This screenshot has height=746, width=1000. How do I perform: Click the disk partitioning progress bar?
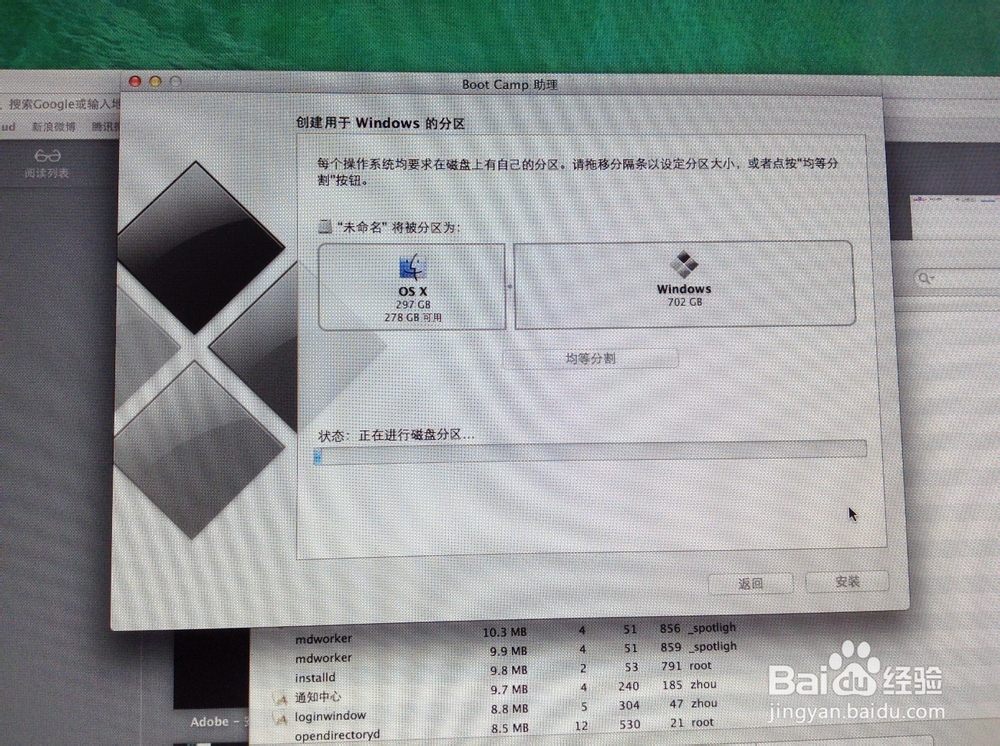coord(589,451)
